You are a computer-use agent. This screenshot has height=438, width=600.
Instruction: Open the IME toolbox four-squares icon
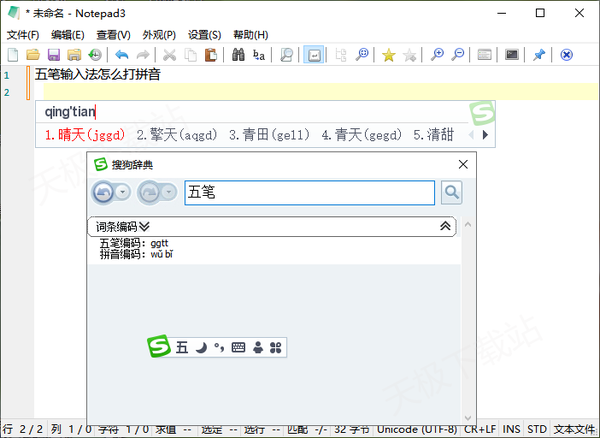[276, 347]
